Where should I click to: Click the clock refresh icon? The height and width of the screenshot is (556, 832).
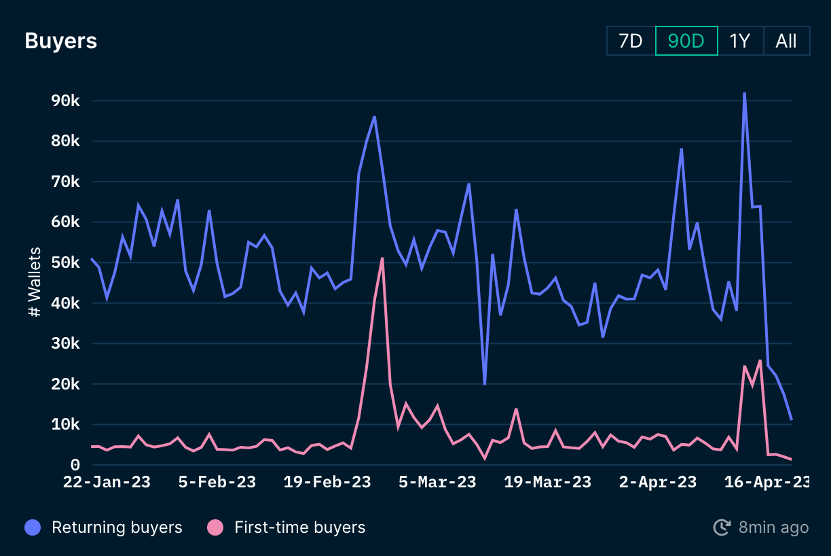[721, 527]
